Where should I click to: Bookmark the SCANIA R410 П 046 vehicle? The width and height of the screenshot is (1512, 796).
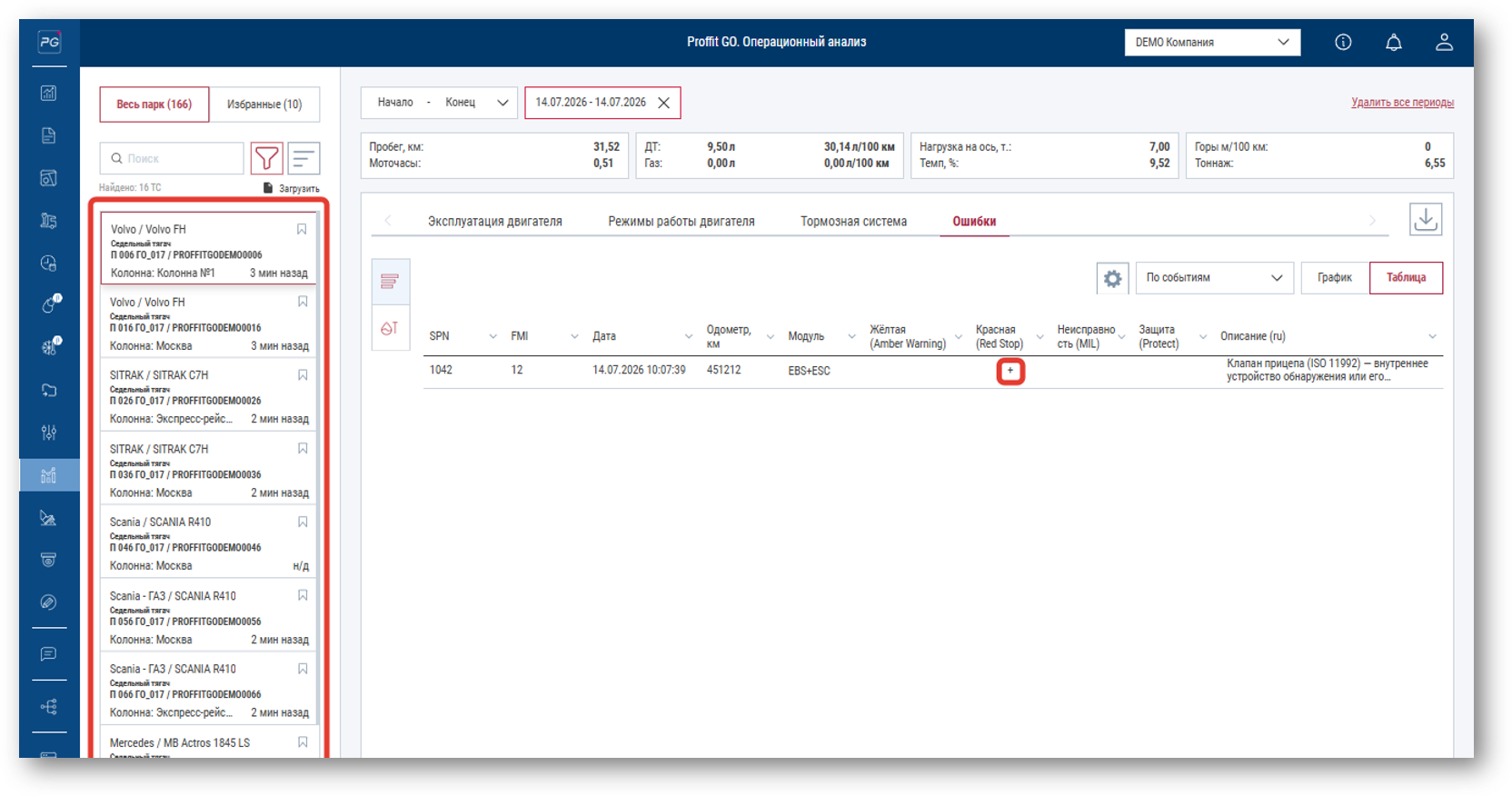click(303, 522)
